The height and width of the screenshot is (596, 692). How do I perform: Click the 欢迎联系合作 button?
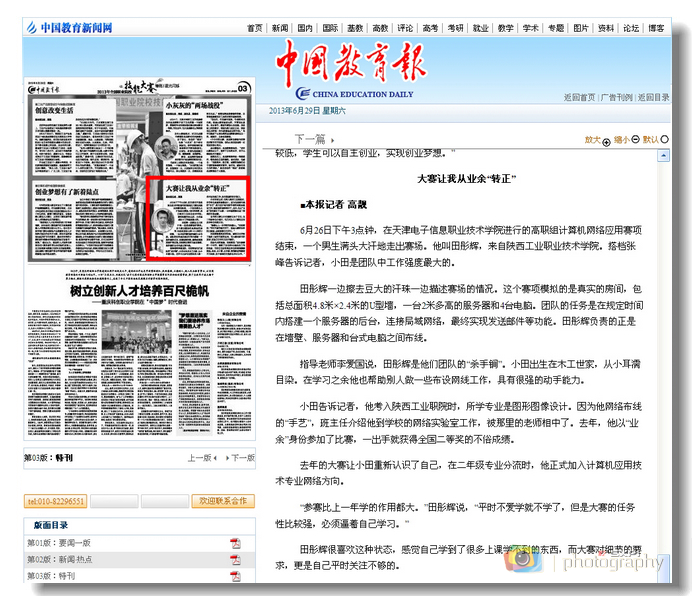221,500
